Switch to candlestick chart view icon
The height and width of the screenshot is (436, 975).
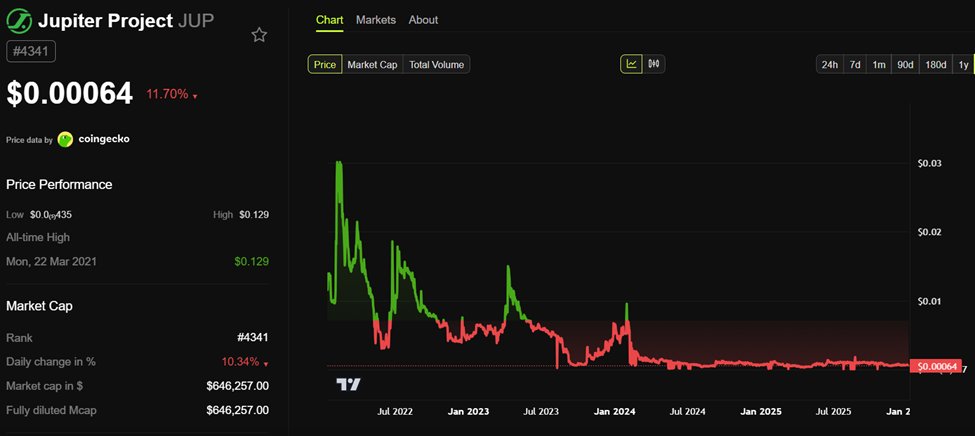654,64
